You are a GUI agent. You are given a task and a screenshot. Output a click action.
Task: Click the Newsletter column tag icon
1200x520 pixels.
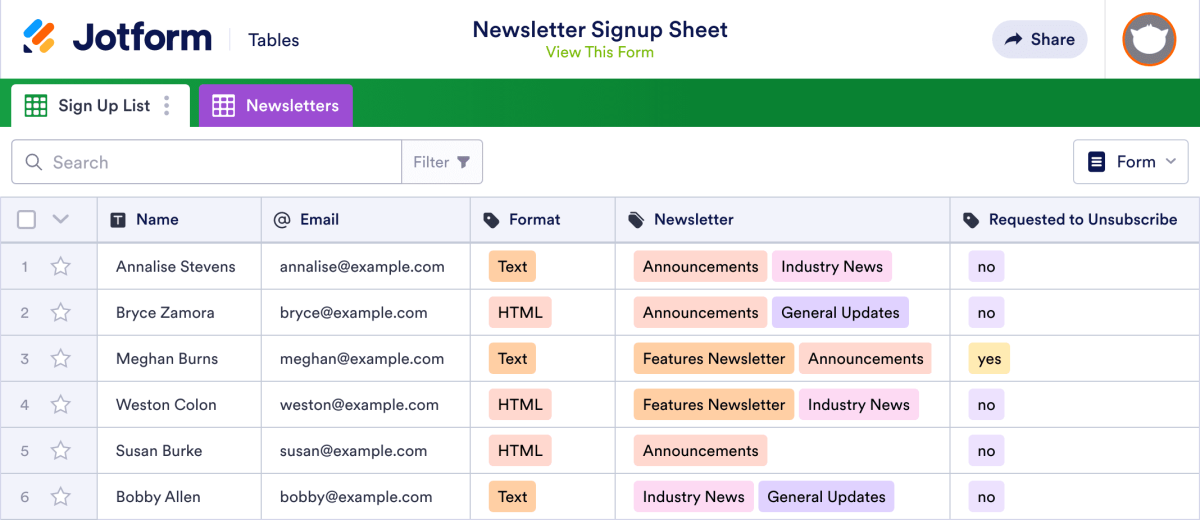(x=636, y=220)
